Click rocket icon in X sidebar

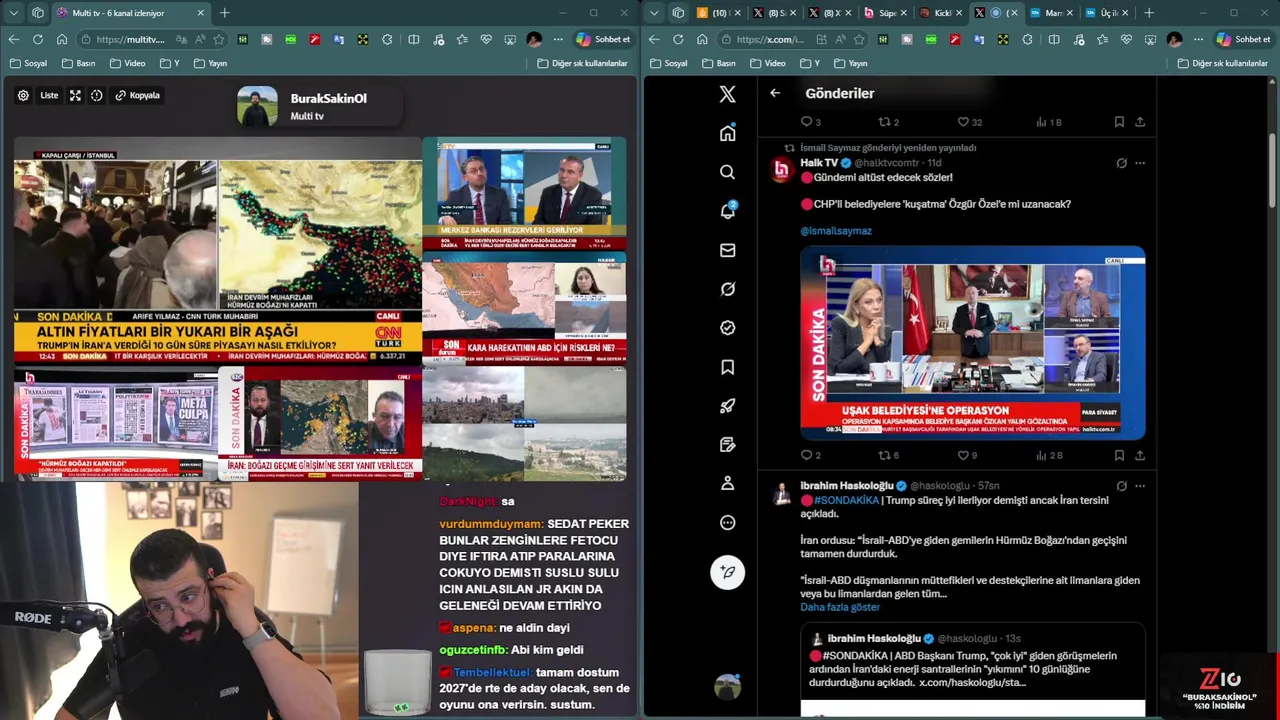728,406
